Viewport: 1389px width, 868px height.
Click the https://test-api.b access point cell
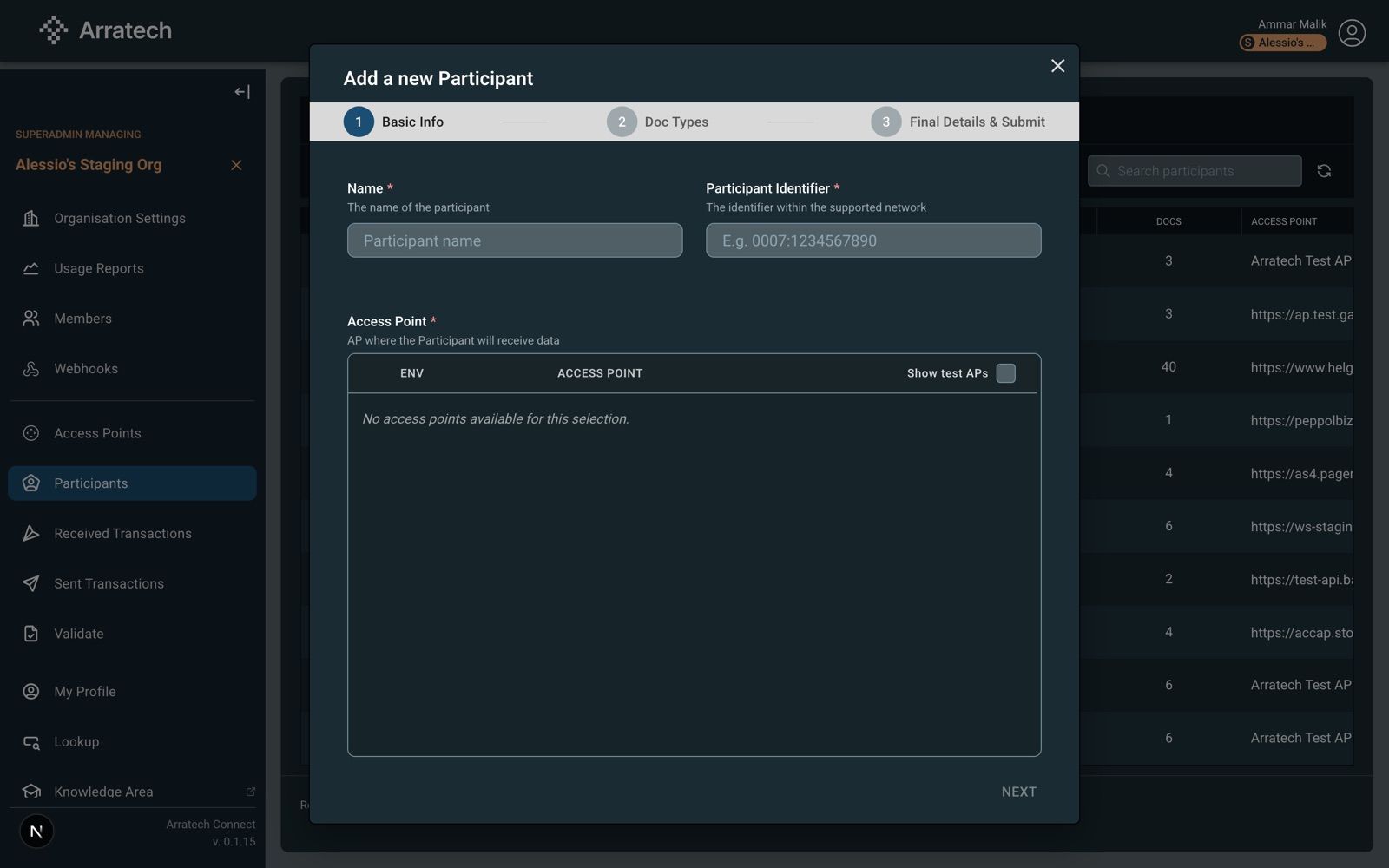click(1301, 579)
